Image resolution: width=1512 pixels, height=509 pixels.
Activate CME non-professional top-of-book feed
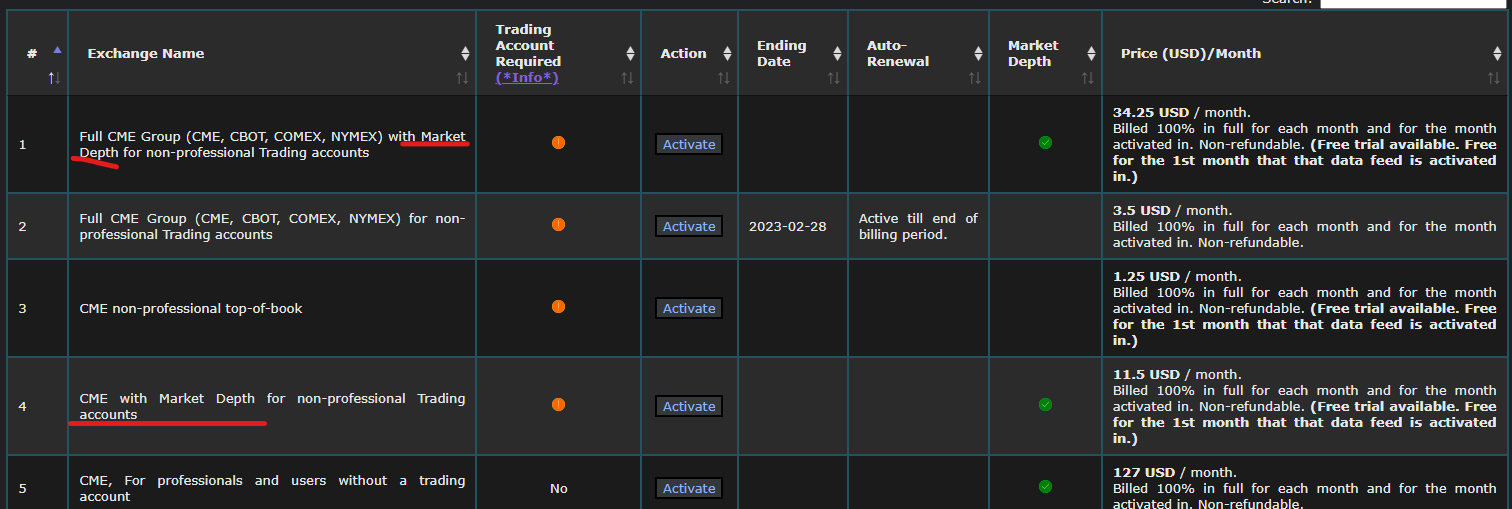coord(689,308)
